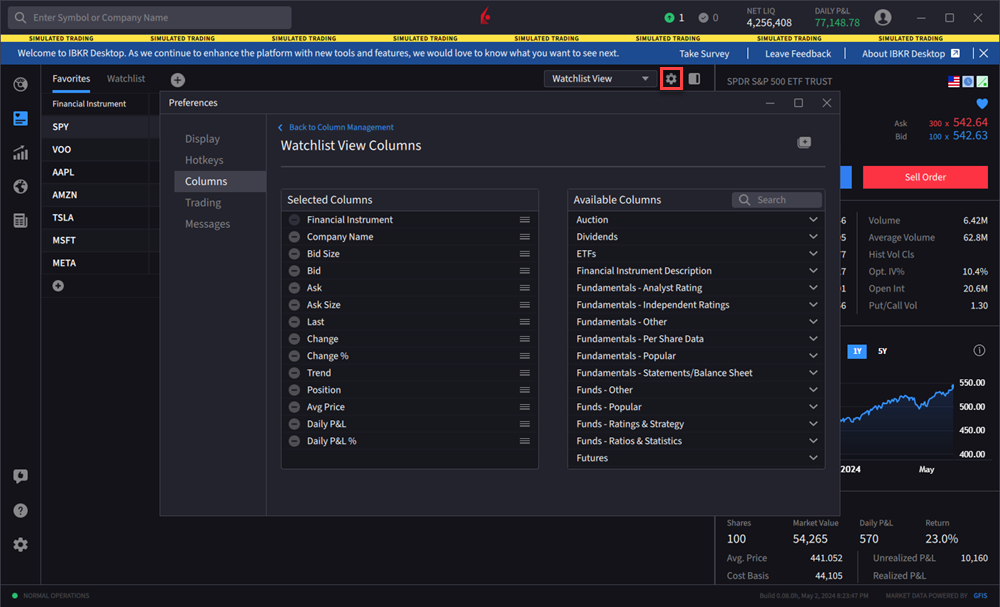
Task: Remove the Avg Price column
Action: 294,407
